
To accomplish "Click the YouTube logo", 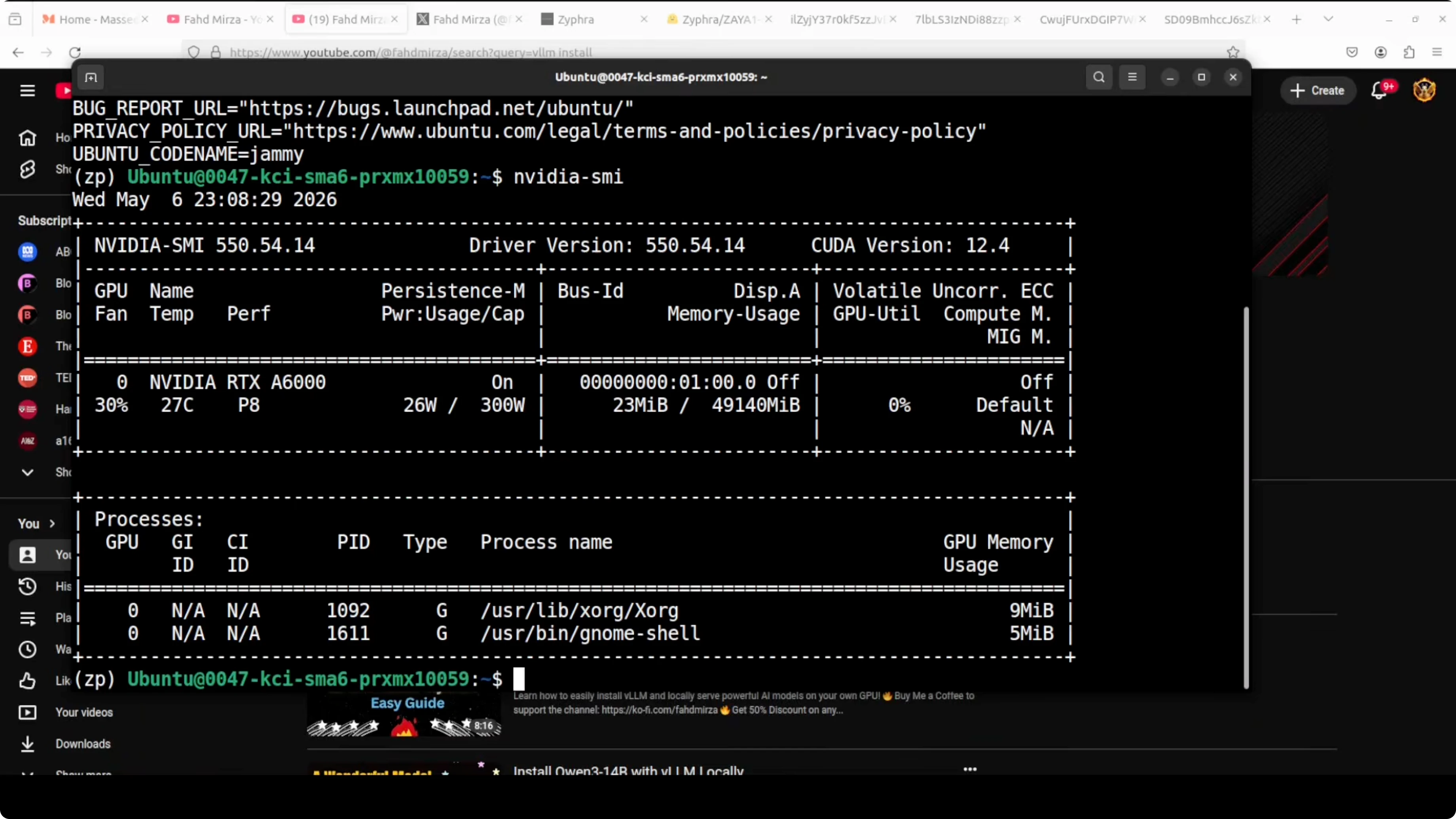I will pos(63,91).
